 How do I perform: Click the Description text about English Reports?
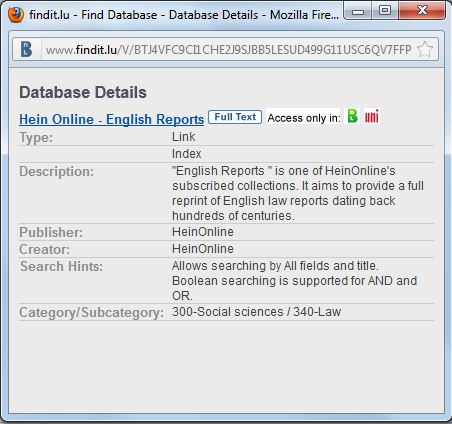(298, 193)
